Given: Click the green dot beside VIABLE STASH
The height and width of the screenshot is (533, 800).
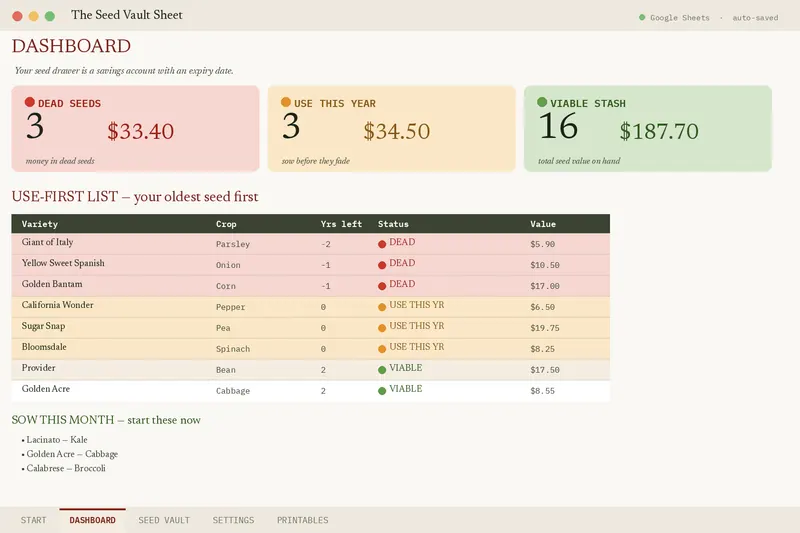Looking at the screenshot, I should point(542,102).
